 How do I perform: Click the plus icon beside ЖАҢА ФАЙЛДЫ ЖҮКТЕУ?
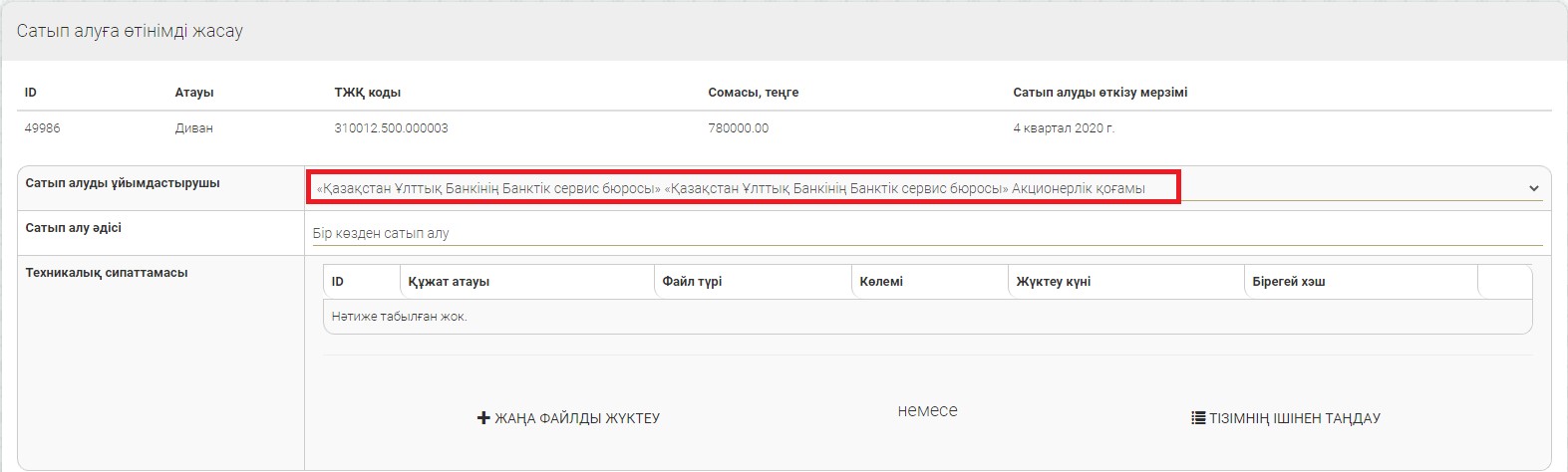(x=483, y=418)
